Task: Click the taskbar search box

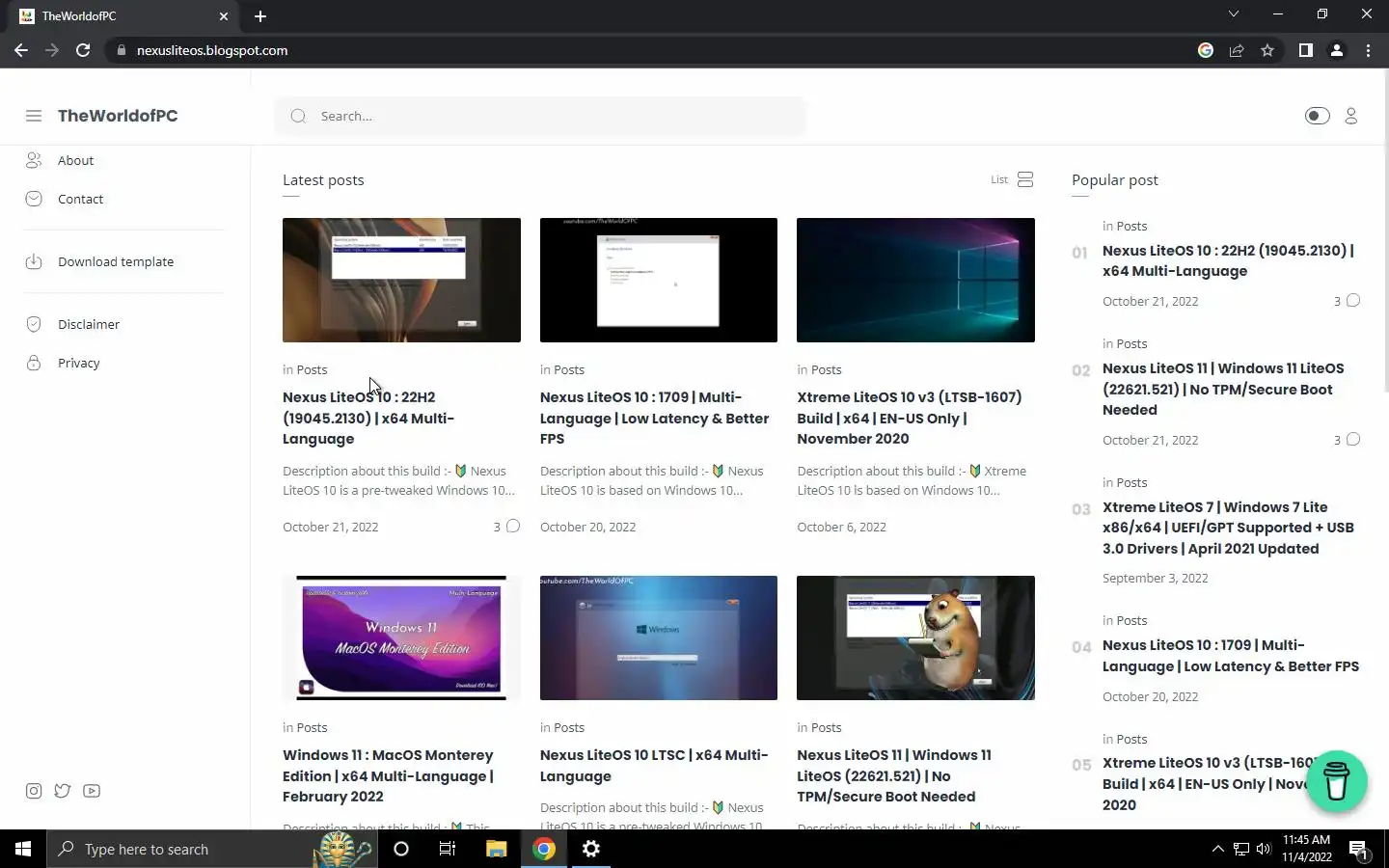Action: 210,849
